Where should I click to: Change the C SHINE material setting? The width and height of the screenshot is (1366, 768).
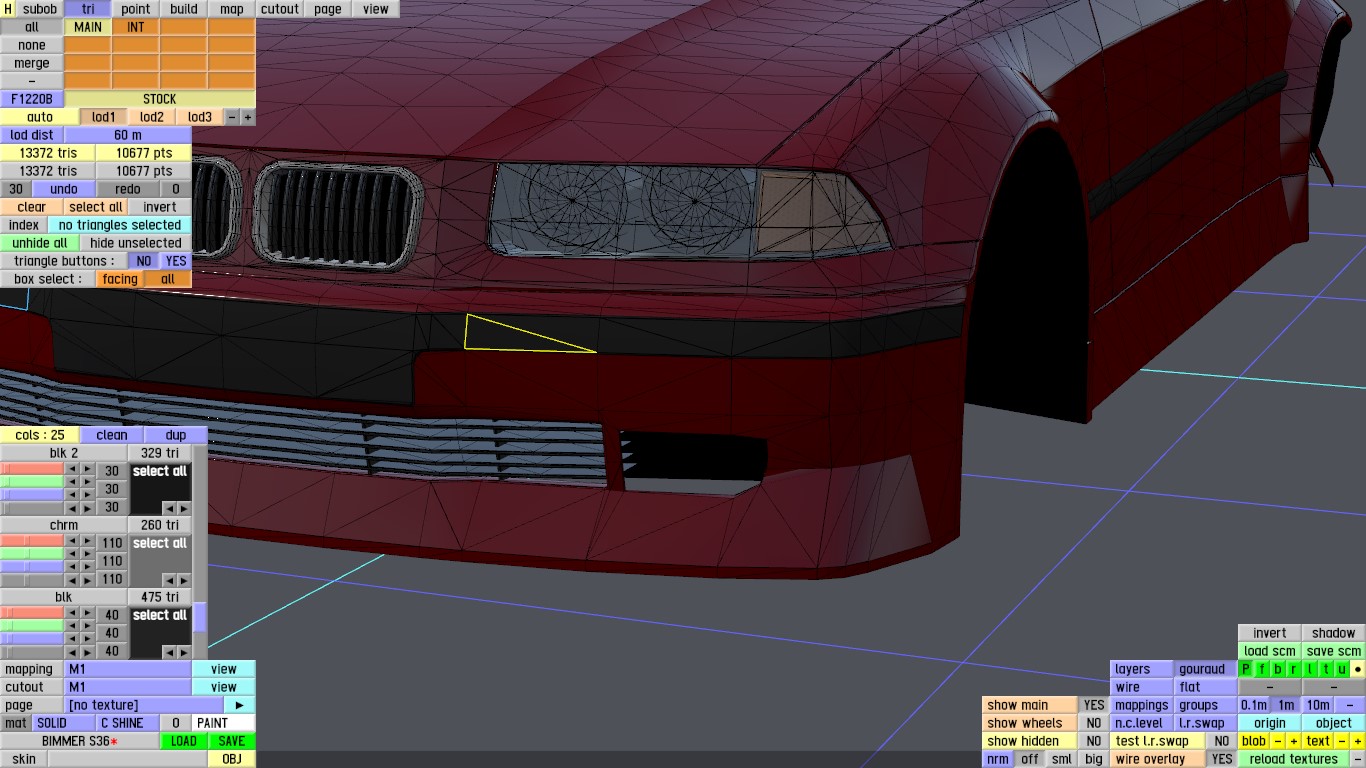coord(128,723)
